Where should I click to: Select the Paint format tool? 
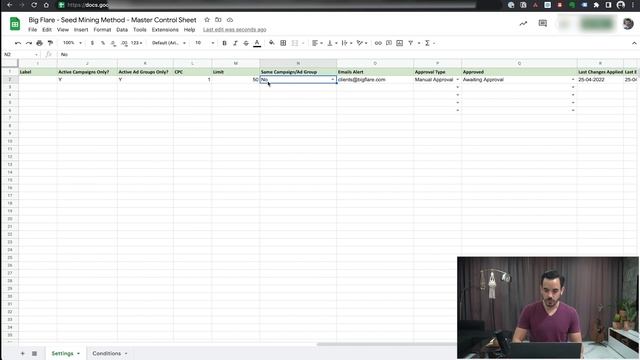point(50,43)
